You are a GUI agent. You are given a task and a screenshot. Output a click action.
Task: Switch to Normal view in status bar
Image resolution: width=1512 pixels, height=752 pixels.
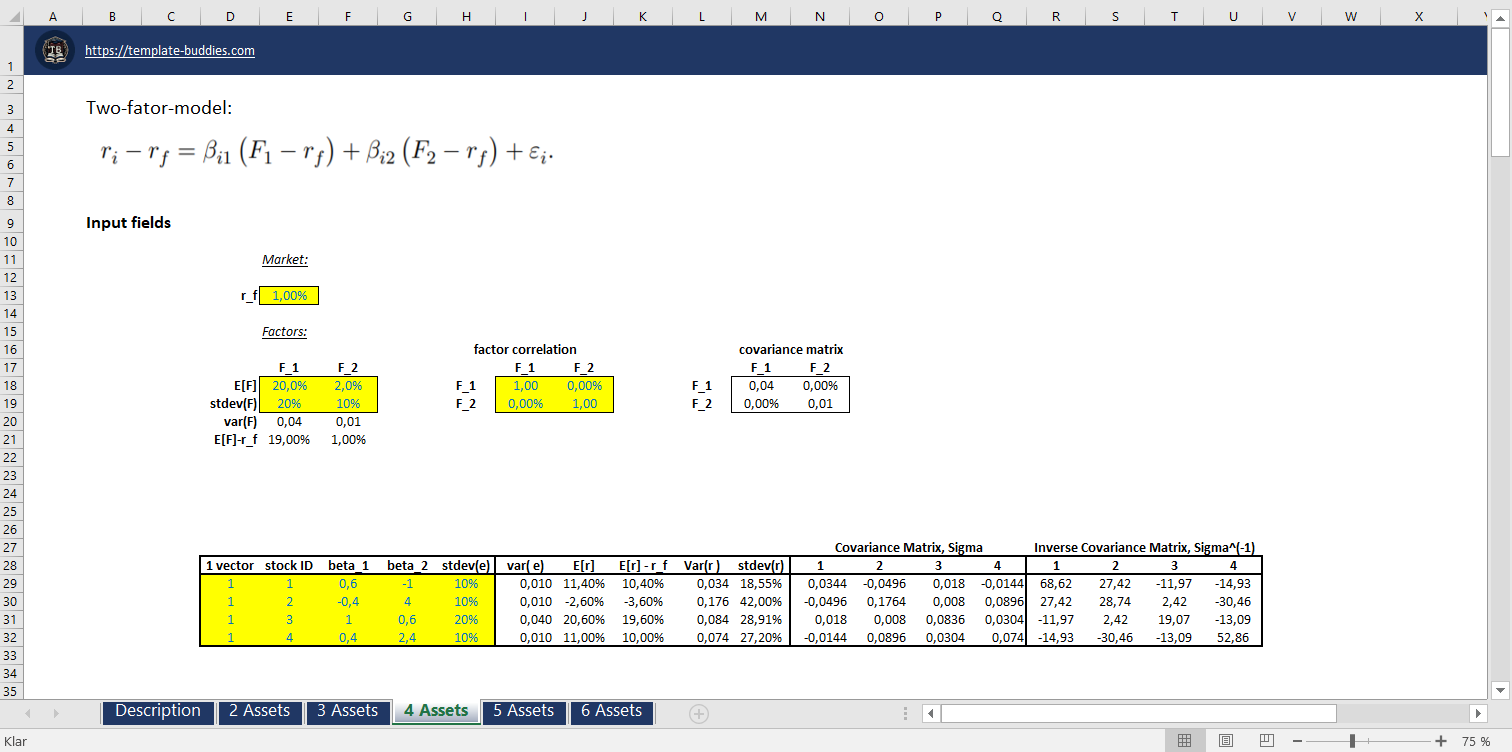[x=1185, y=740]
